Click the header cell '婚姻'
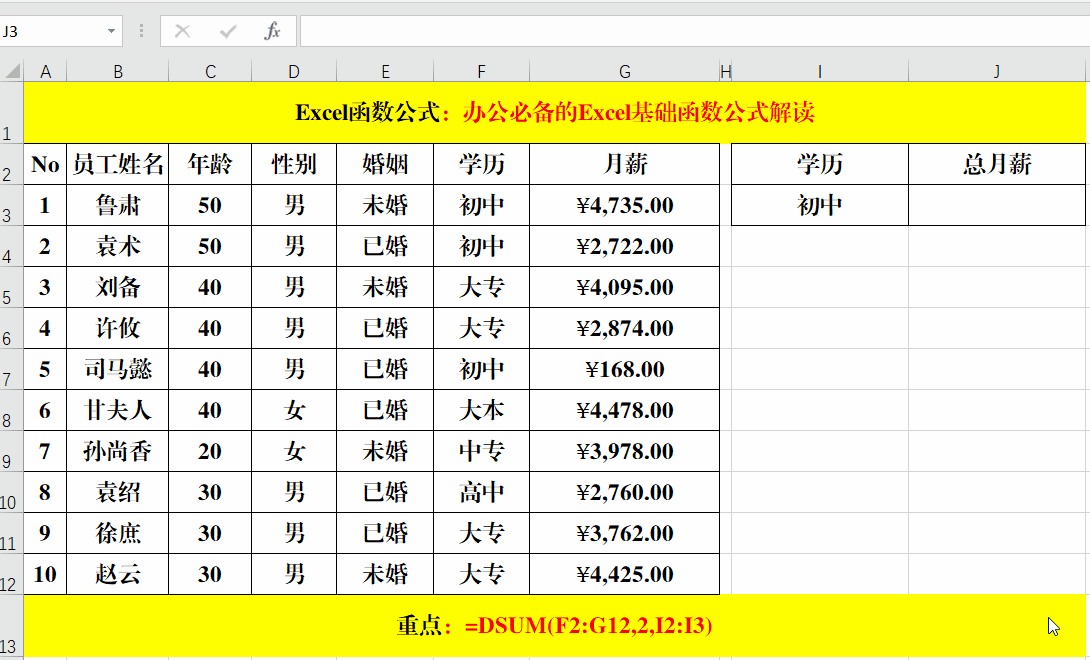Screen dimensions: 1090x660 [385, 164]
